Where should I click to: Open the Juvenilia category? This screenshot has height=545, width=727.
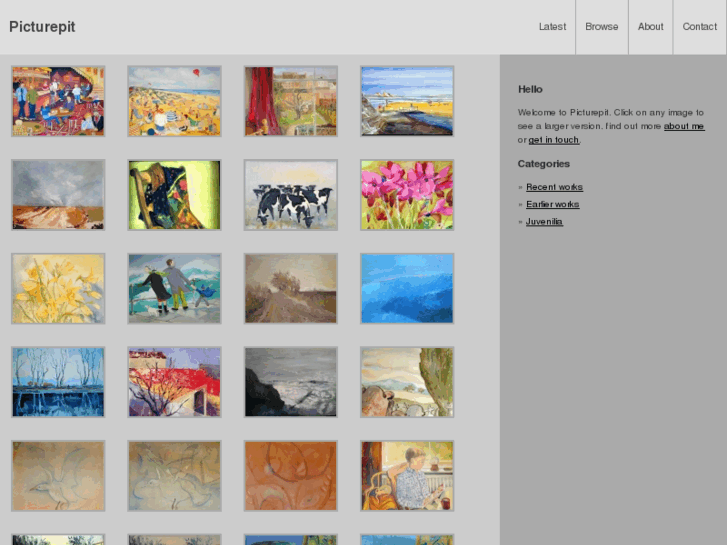click(544, 222)
